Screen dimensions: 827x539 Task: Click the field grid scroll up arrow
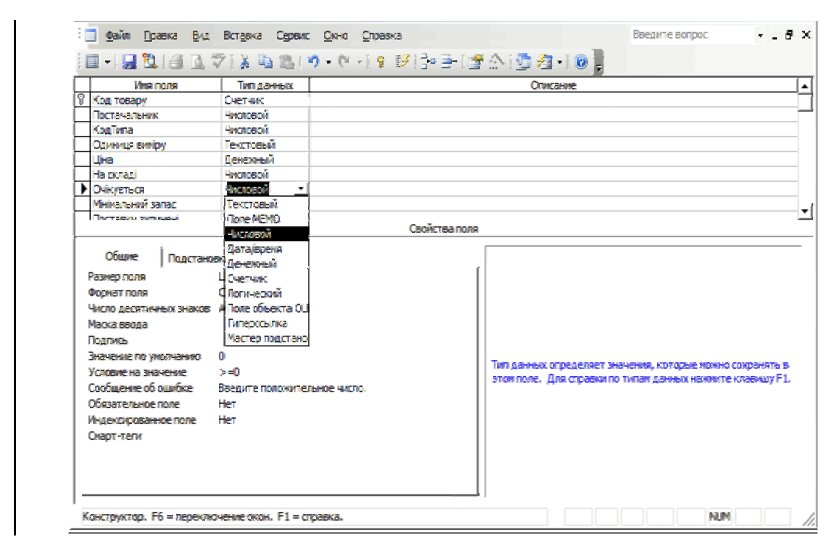[805, 85]
